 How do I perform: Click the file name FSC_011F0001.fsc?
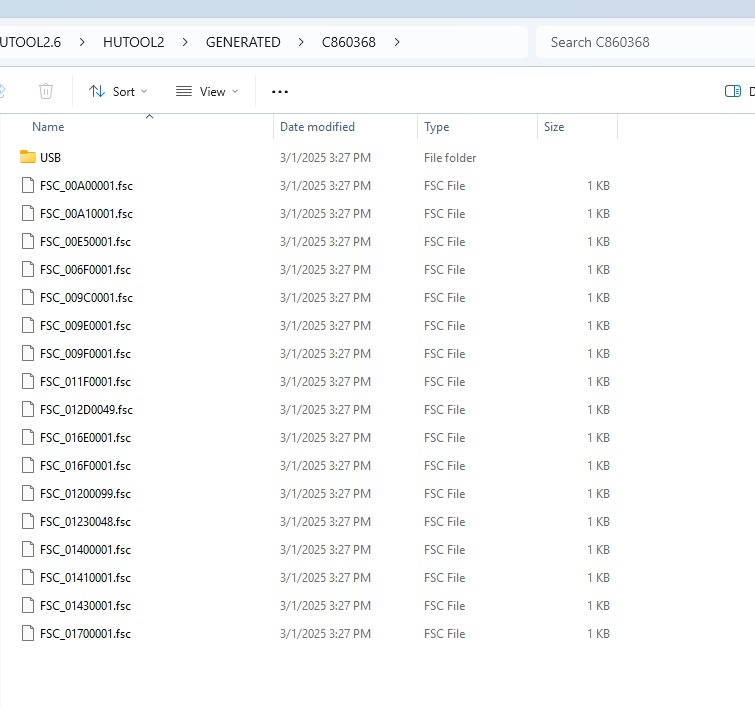point(85,382)
